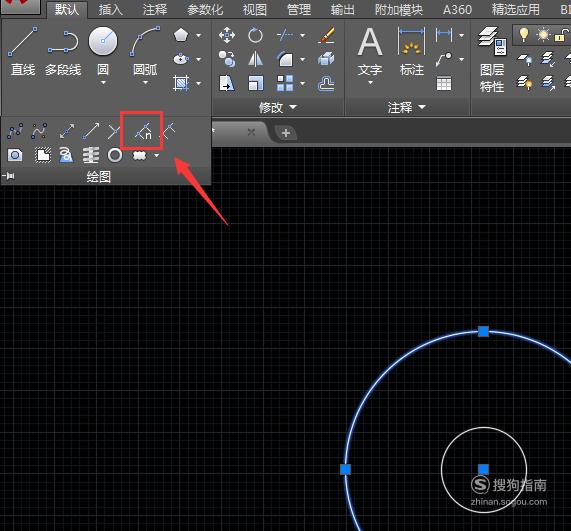Select the offset tool in 修改 panel
The width and height of the screenshot is (571, 531).
(x=327, y=83)
